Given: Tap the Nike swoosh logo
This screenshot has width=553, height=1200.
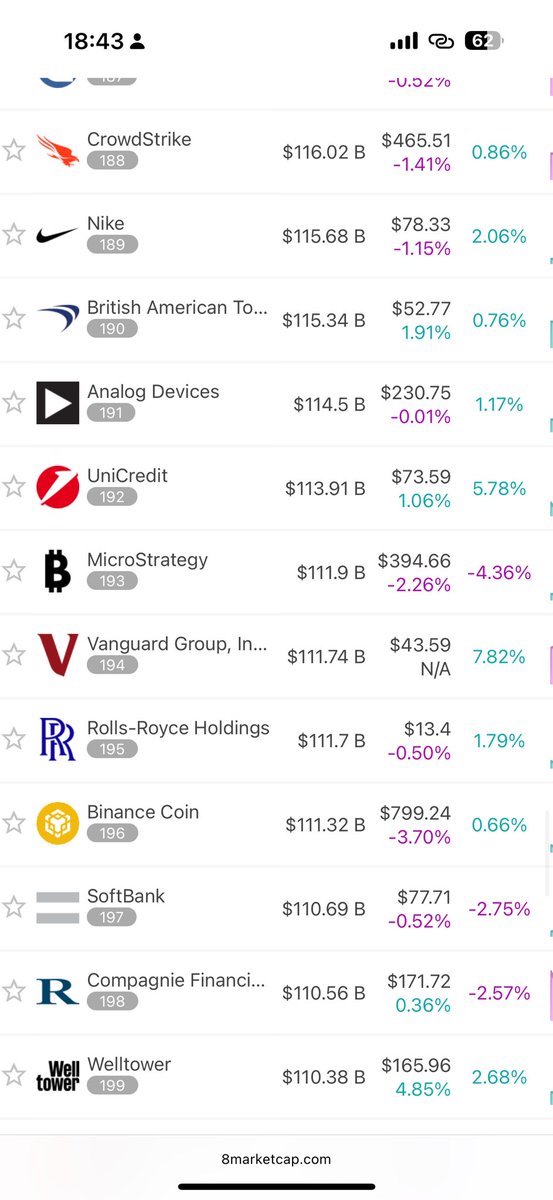Looking at the screenshot, I should coord(57,235).
